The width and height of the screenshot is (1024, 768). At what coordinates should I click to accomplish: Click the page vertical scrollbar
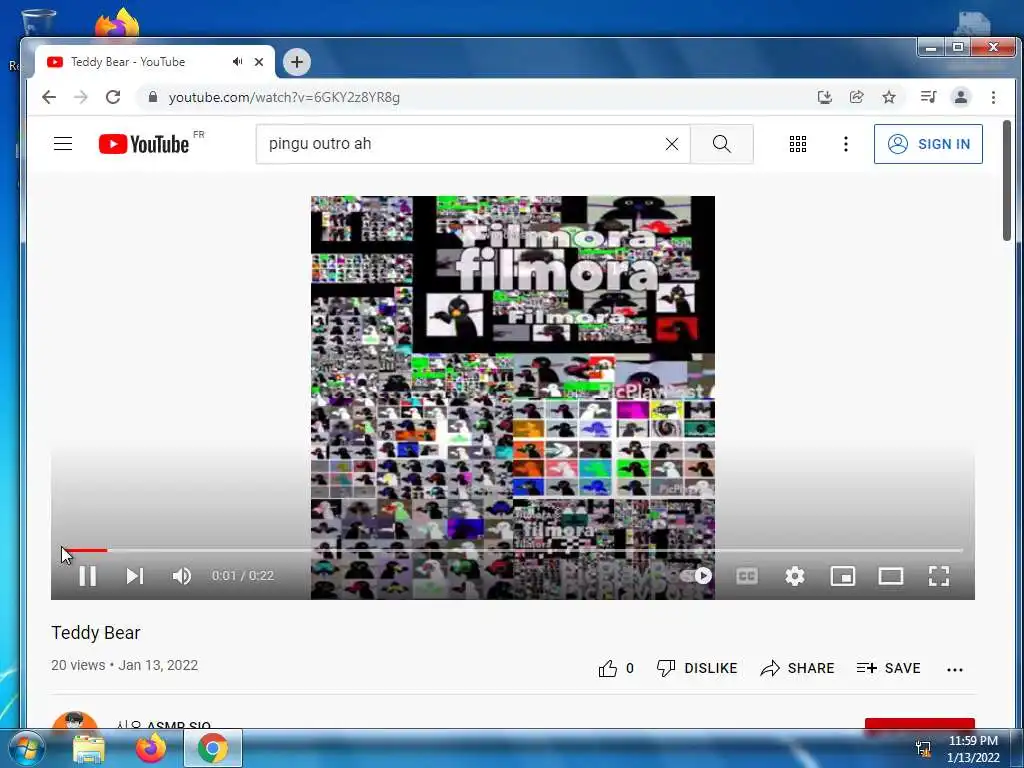(x=1006, y=180)
